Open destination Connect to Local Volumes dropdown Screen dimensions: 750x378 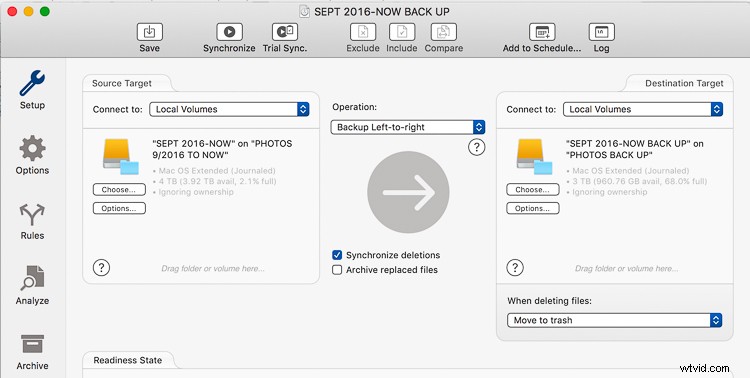643,109
